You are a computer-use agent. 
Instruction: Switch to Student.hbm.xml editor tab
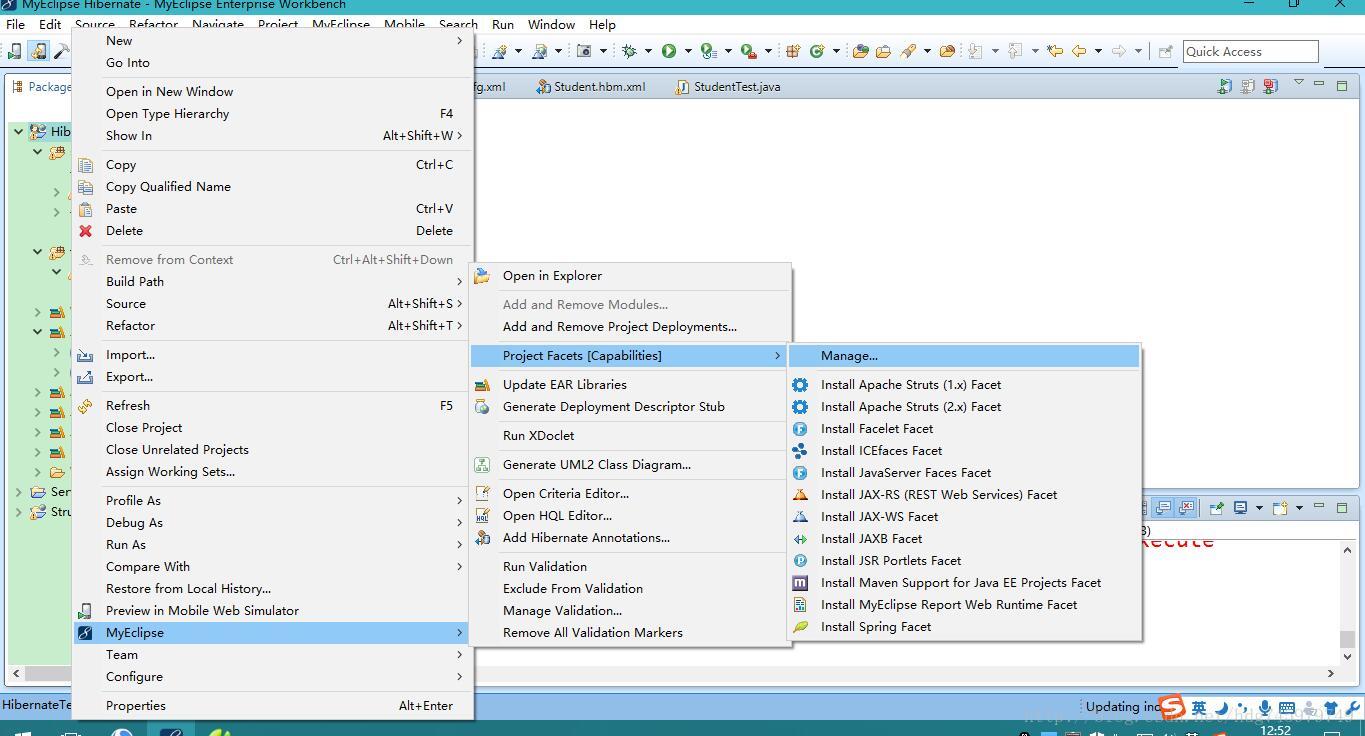[x=591, y=87]
